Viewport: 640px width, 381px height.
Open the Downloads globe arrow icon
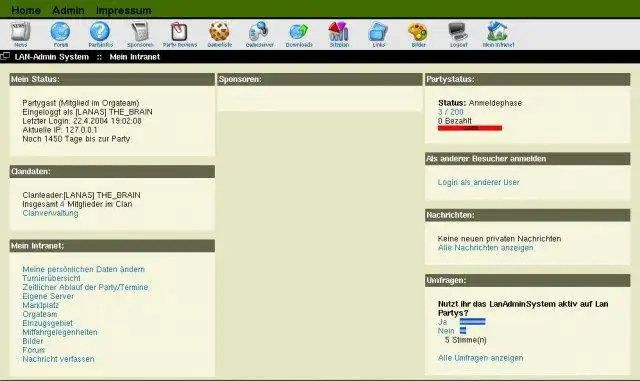click(x=299, y=32)
